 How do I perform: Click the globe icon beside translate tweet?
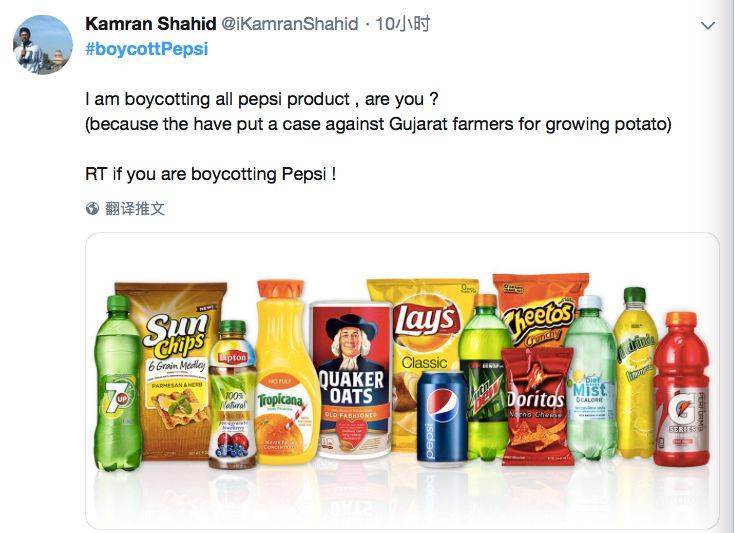pyautogui.click(x=93, y=209)
